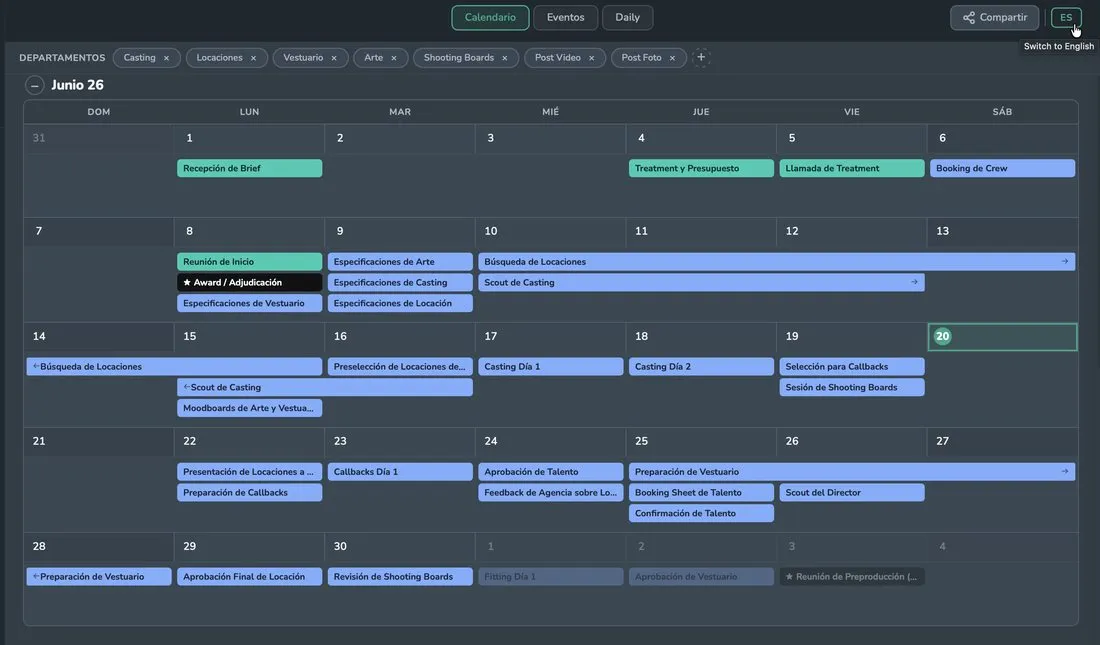The image size is (1100, 645).
Task: Open Aprobación de Talento event
Action: coord(551,472)
